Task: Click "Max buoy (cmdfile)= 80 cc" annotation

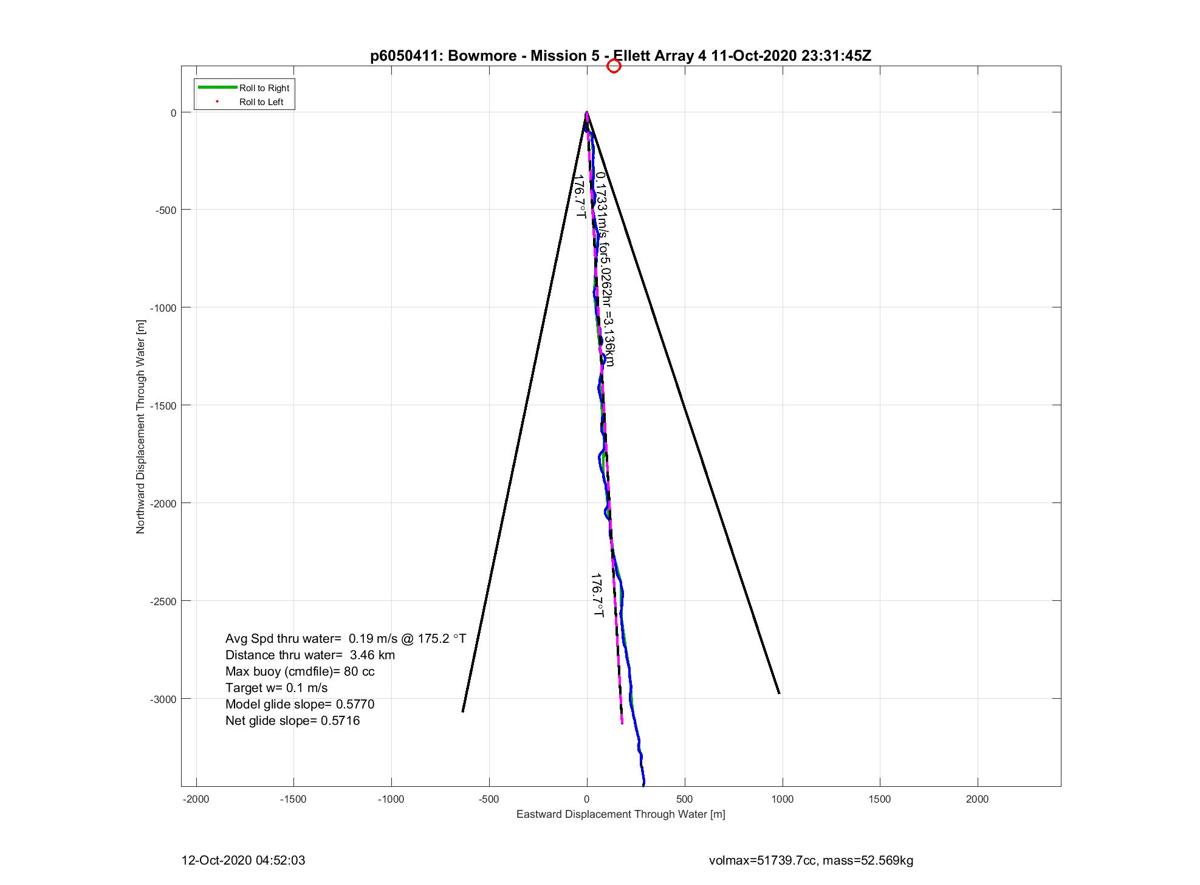Action: point(300,671)
